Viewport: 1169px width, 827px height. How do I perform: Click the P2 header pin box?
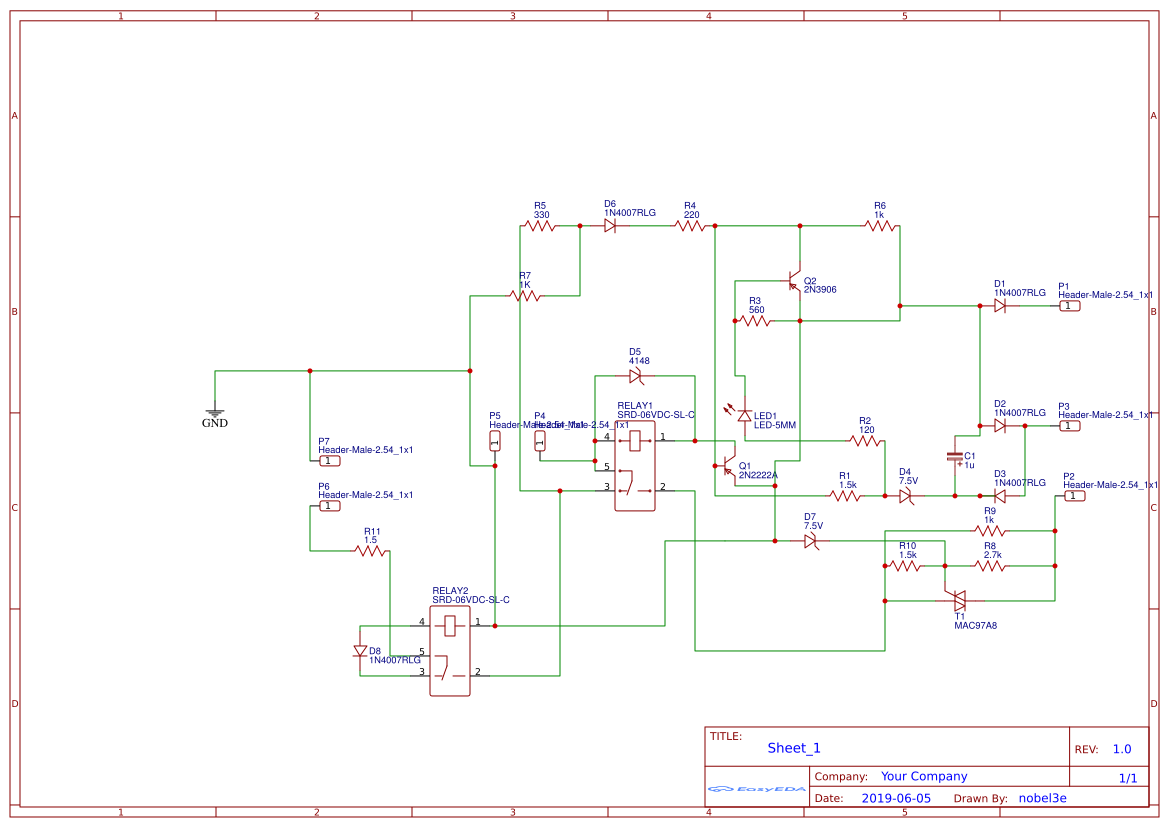pos(1074,496)
